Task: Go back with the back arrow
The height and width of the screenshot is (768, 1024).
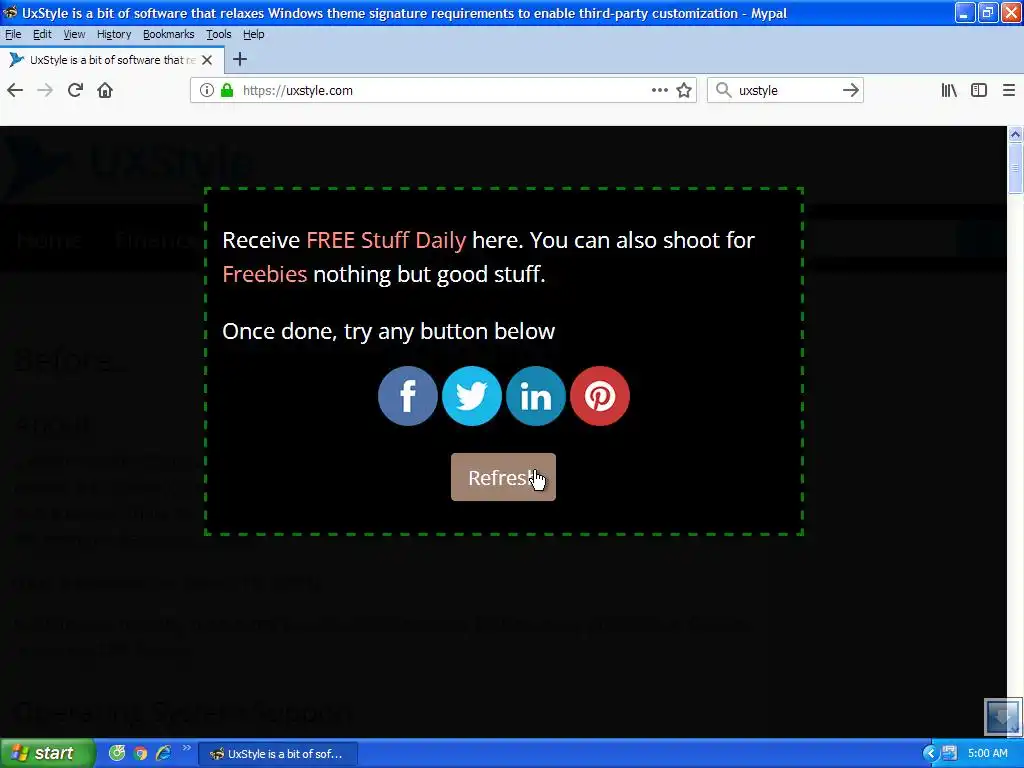Action: tap(15, 90)
